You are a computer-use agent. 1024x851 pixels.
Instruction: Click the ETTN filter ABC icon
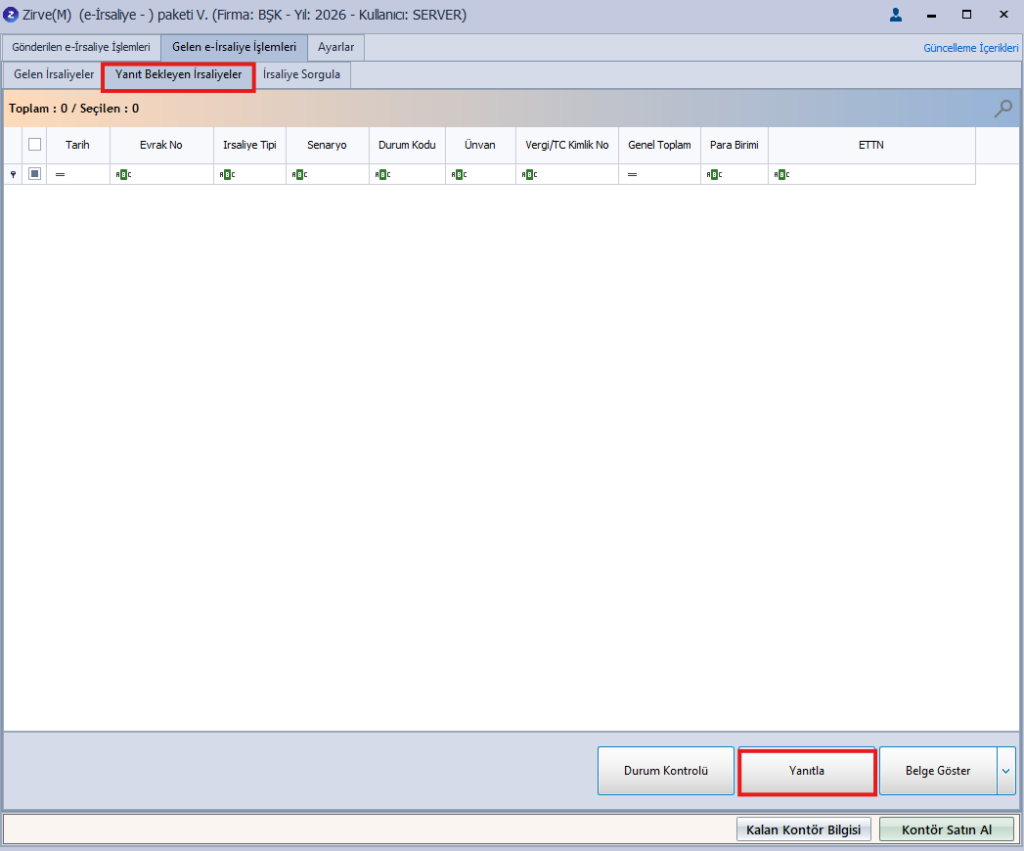[x=782, y=174]
